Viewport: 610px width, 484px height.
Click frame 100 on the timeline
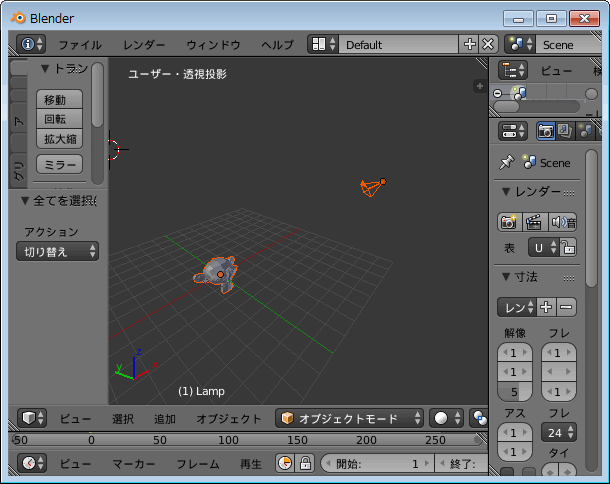(228, 440)
